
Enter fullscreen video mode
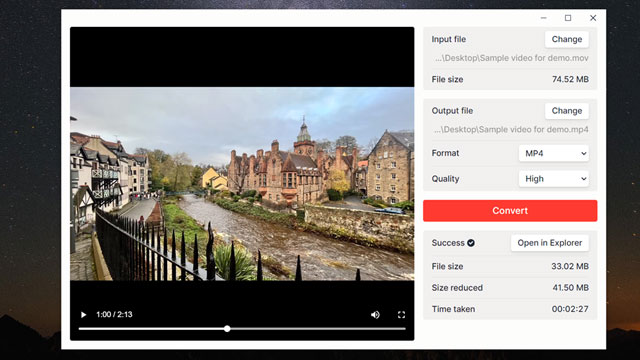401,315
